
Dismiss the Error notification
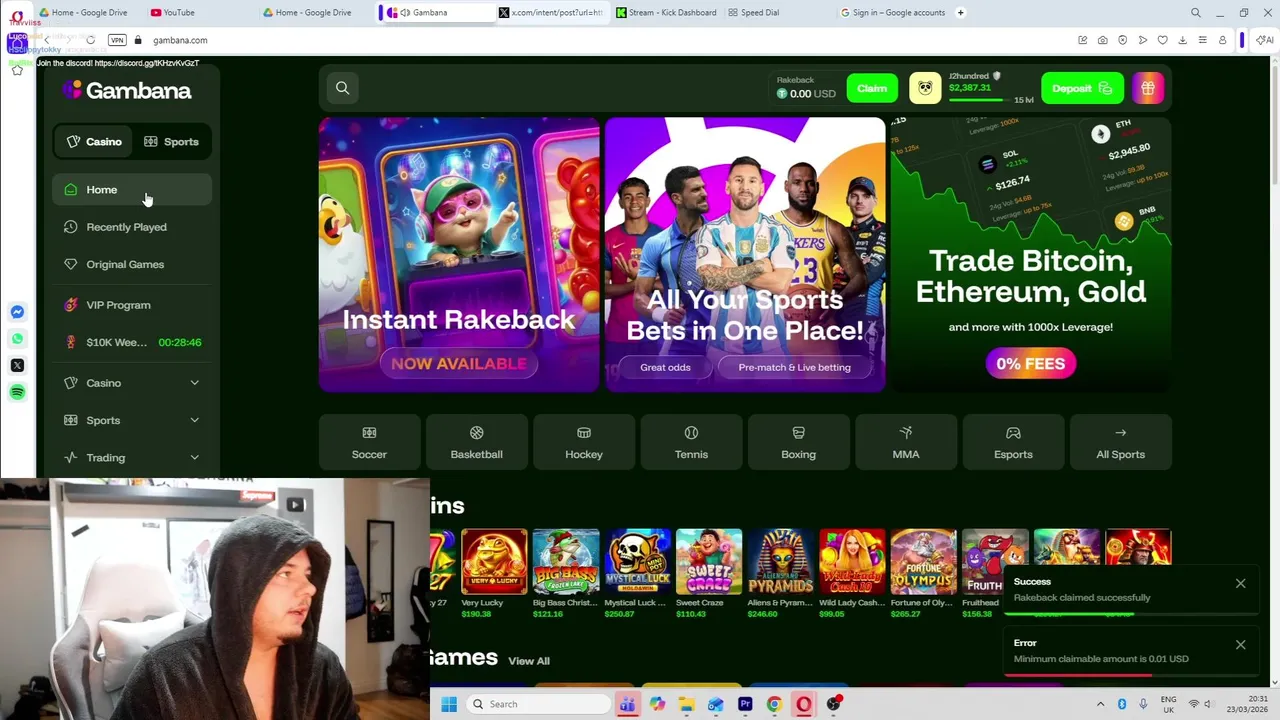pos(1240,645)
